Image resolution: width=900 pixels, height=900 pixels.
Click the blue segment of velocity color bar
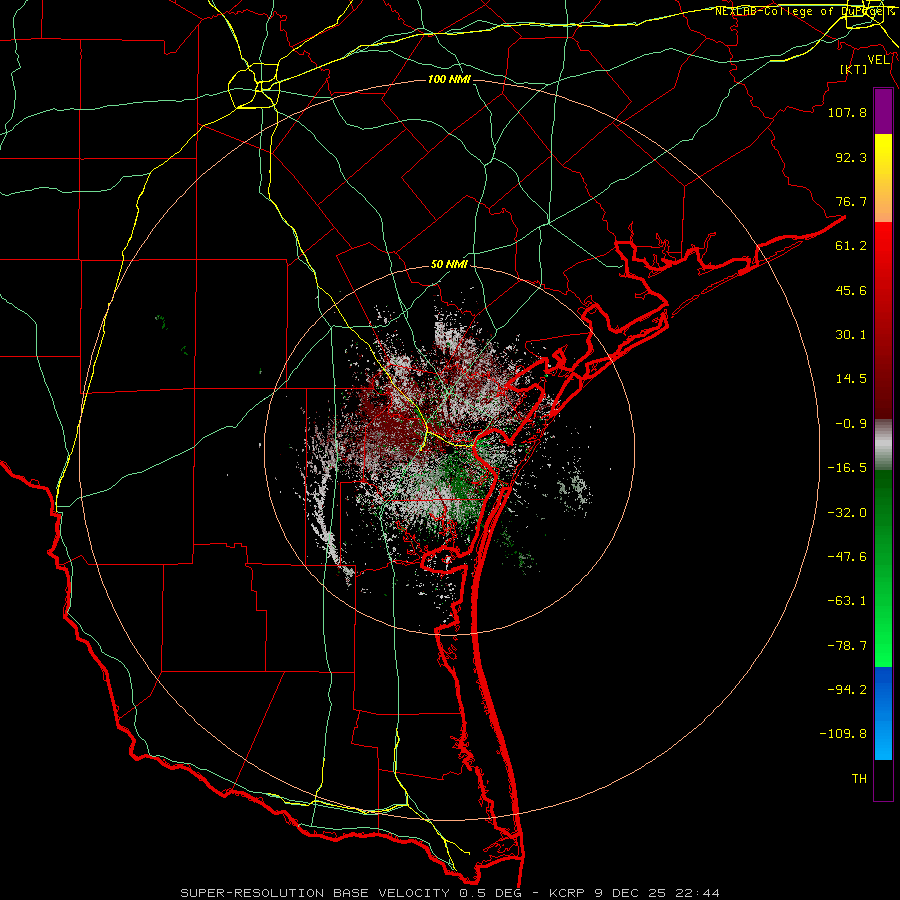pos(883,713)
